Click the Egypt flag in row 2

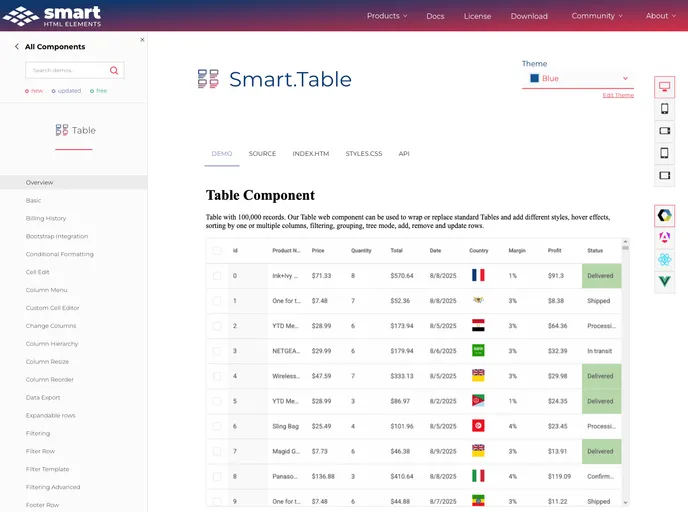[478, 325]
